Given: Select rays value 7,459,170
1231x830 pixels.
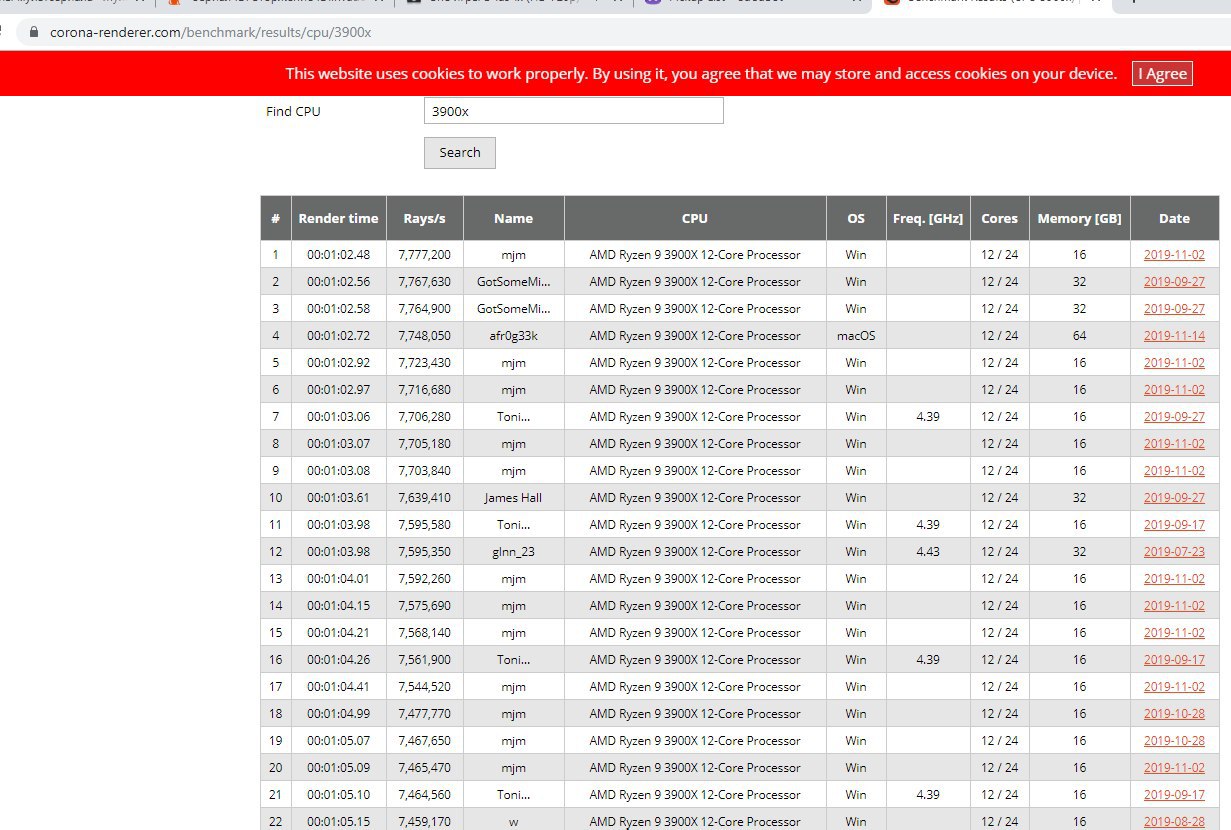Looking at the screenshot, I should [x=425, y=822].
